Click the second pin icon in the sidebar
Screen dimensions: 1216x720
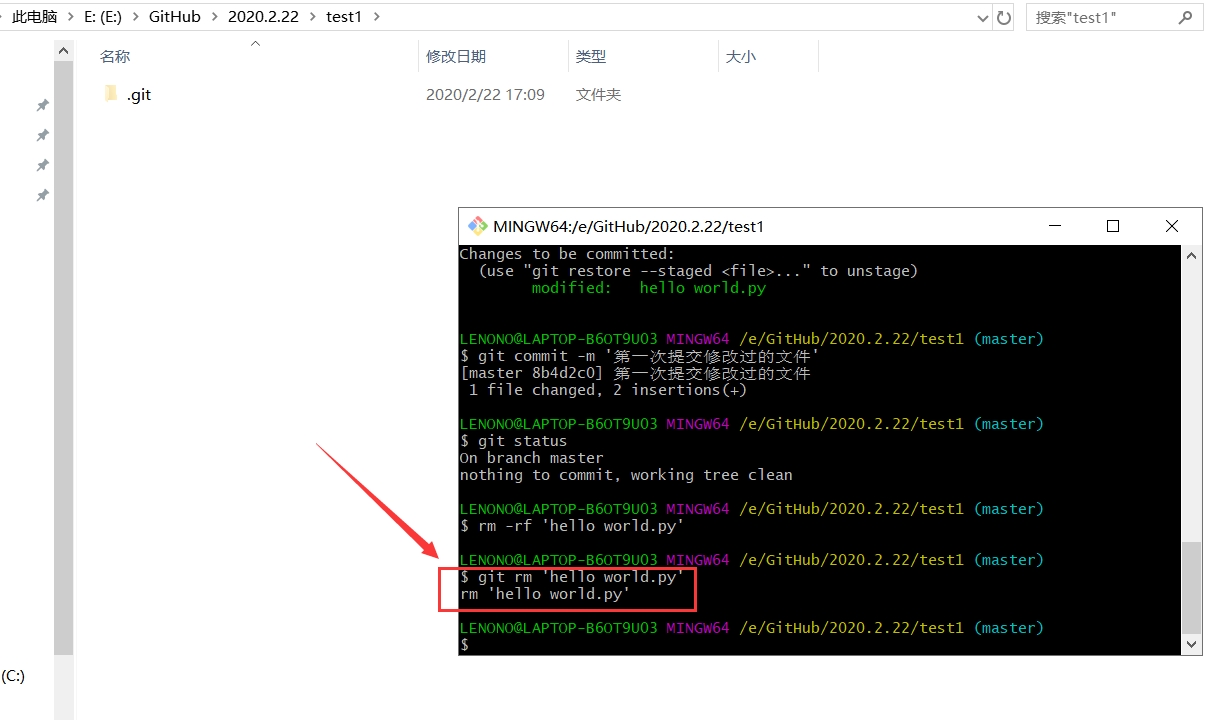coord(42,134)
